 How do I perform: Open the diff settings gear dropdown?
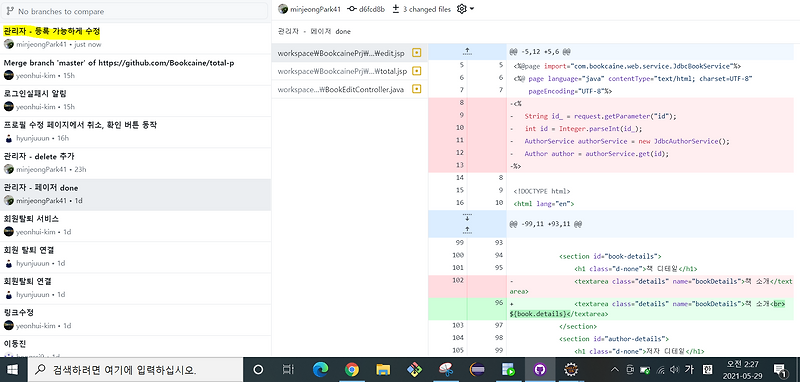tap(465, 9)
